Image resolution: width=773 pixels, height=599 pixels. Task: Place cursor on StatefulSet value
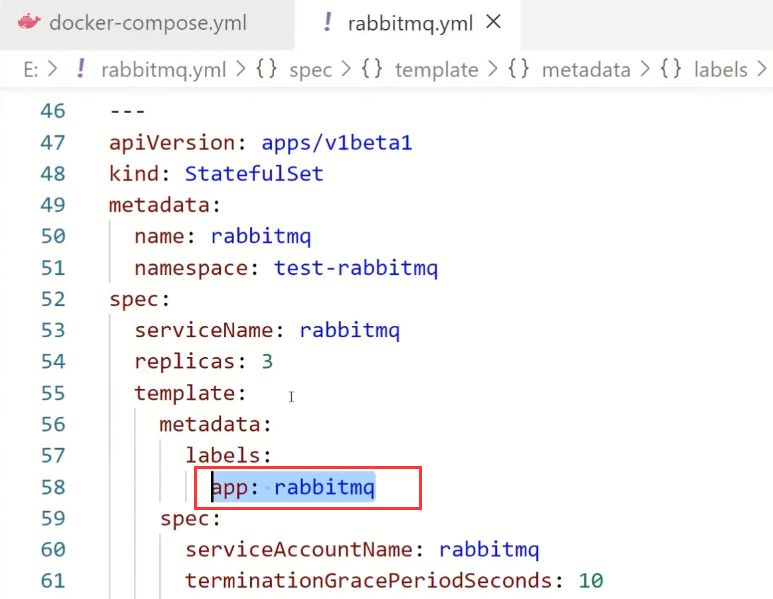pos(254,174)
